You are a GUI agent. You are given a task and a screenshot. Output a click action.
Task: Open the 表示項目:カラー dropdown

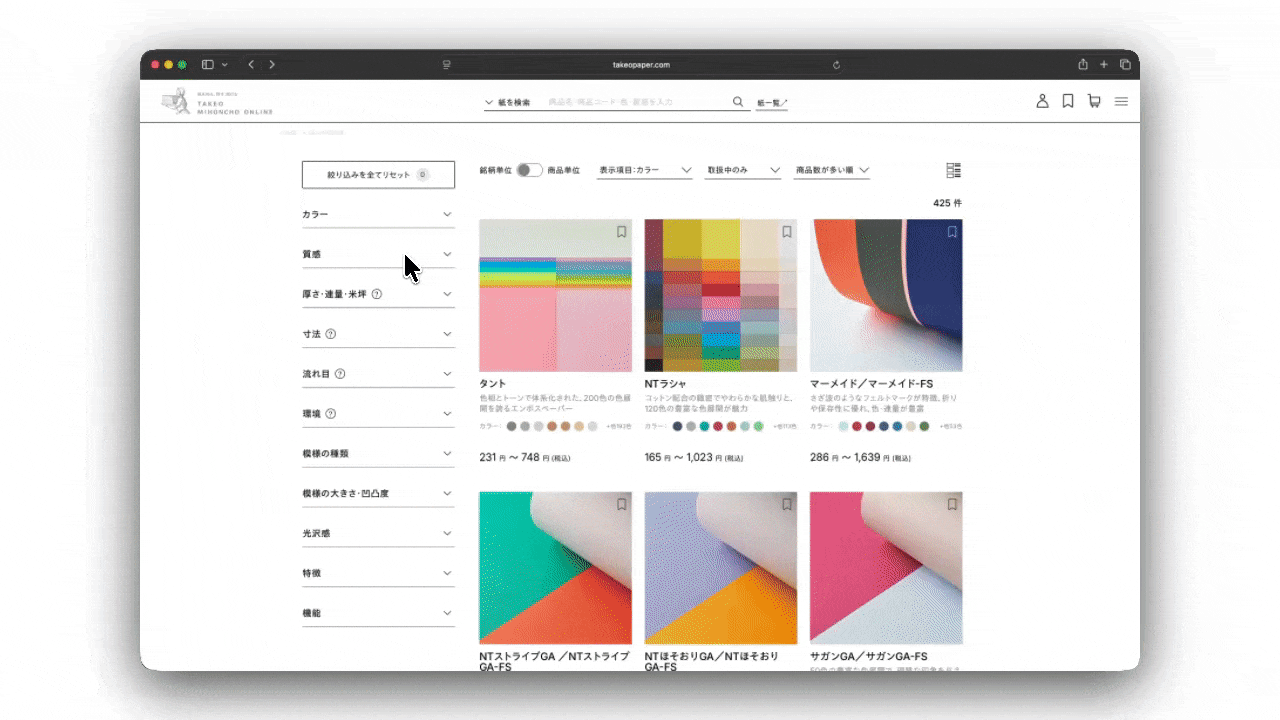click(645, 171)
